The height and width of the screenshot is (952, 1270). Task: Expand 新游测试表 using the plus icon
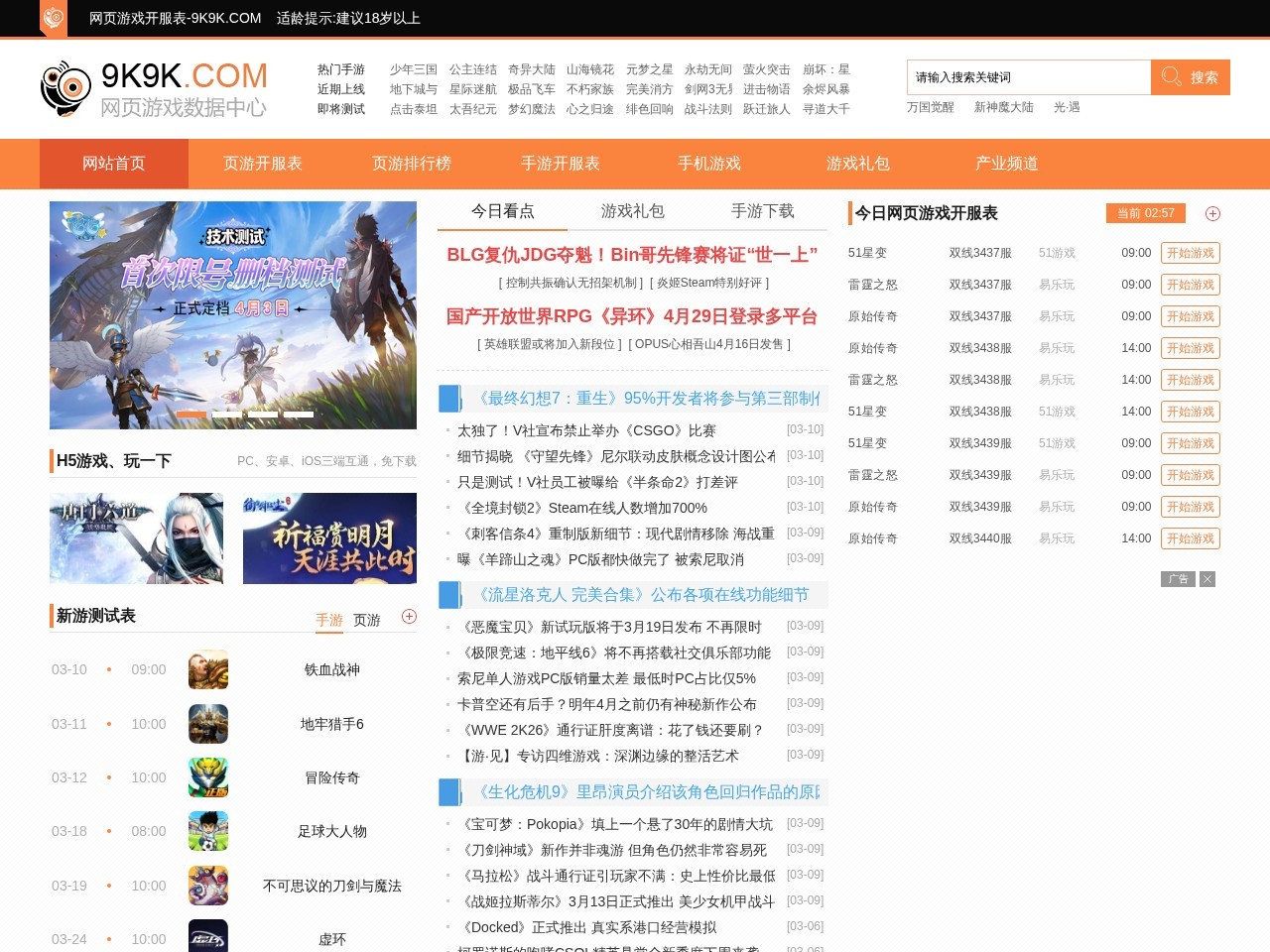click(409, 616)
